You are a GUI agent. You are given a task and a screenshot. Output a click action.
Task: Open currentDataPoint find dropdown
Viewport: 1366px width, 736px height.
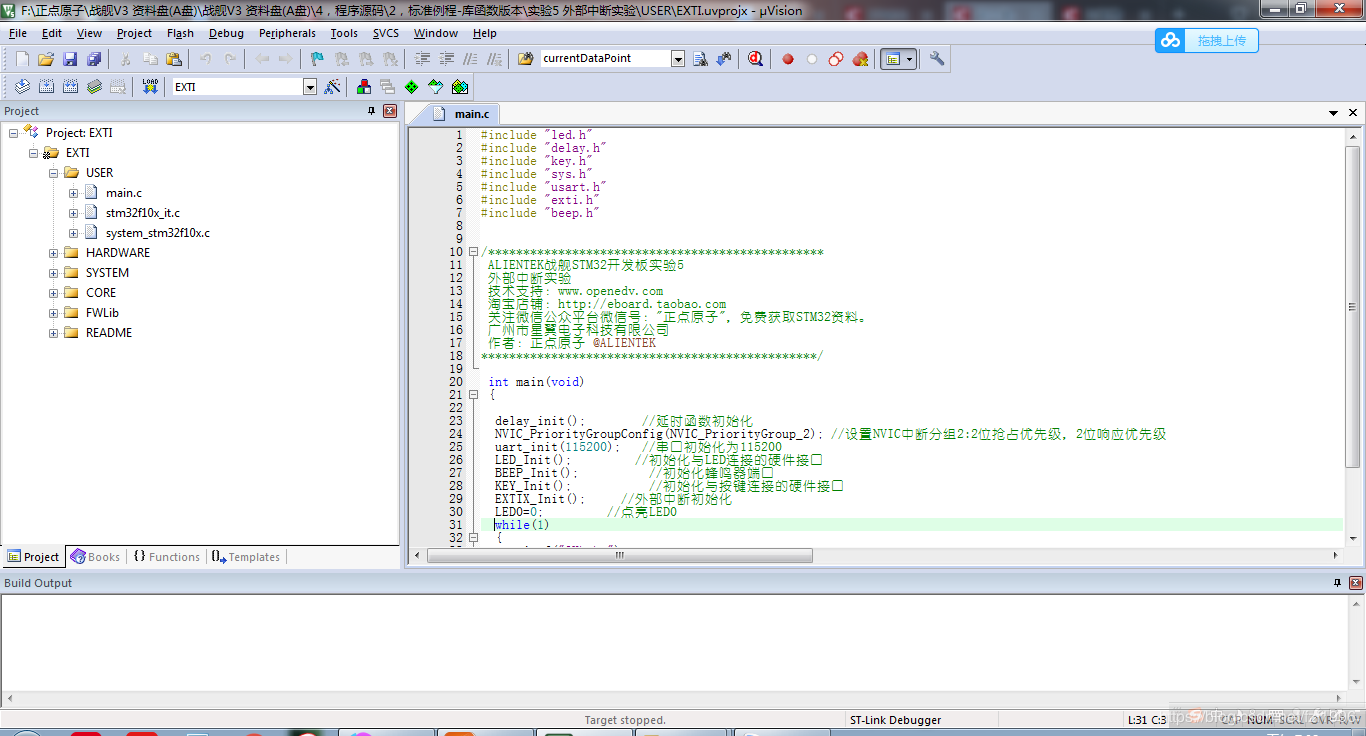(677, 59)
